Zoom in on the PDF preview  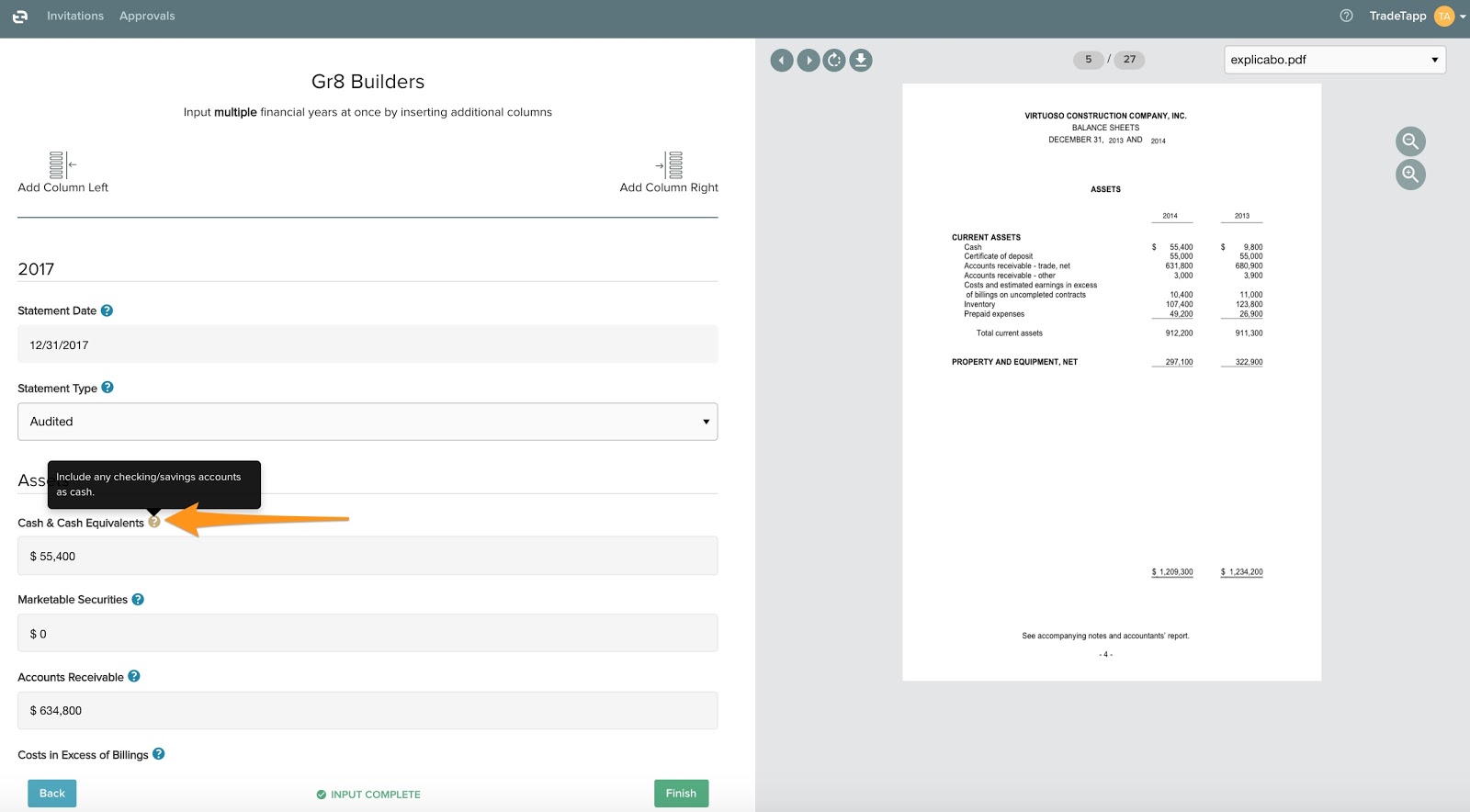click(1410, 175)
